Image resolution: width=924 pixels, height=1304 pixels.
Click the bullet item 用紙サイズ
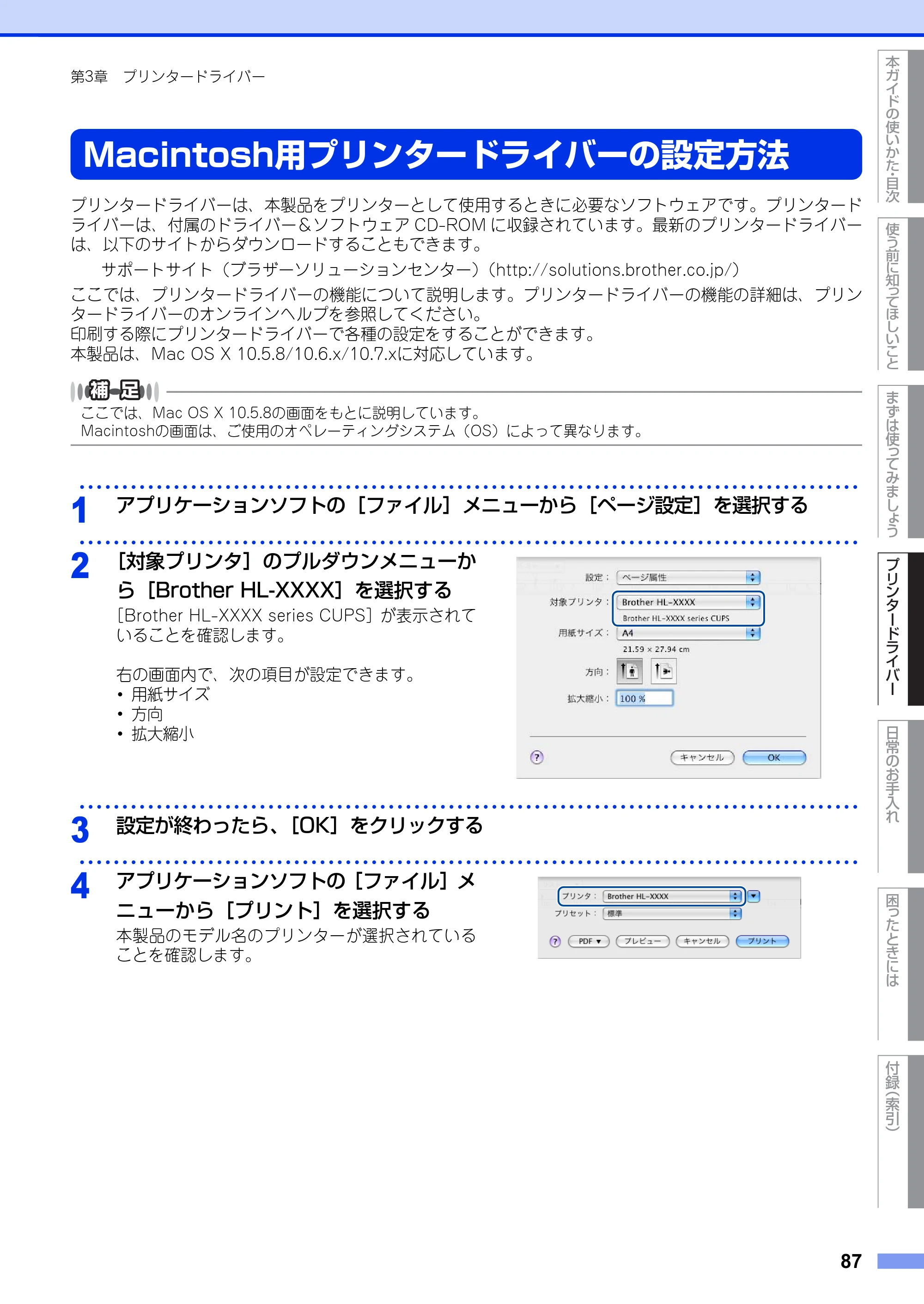pyautogui.click(x=170, y=694)
